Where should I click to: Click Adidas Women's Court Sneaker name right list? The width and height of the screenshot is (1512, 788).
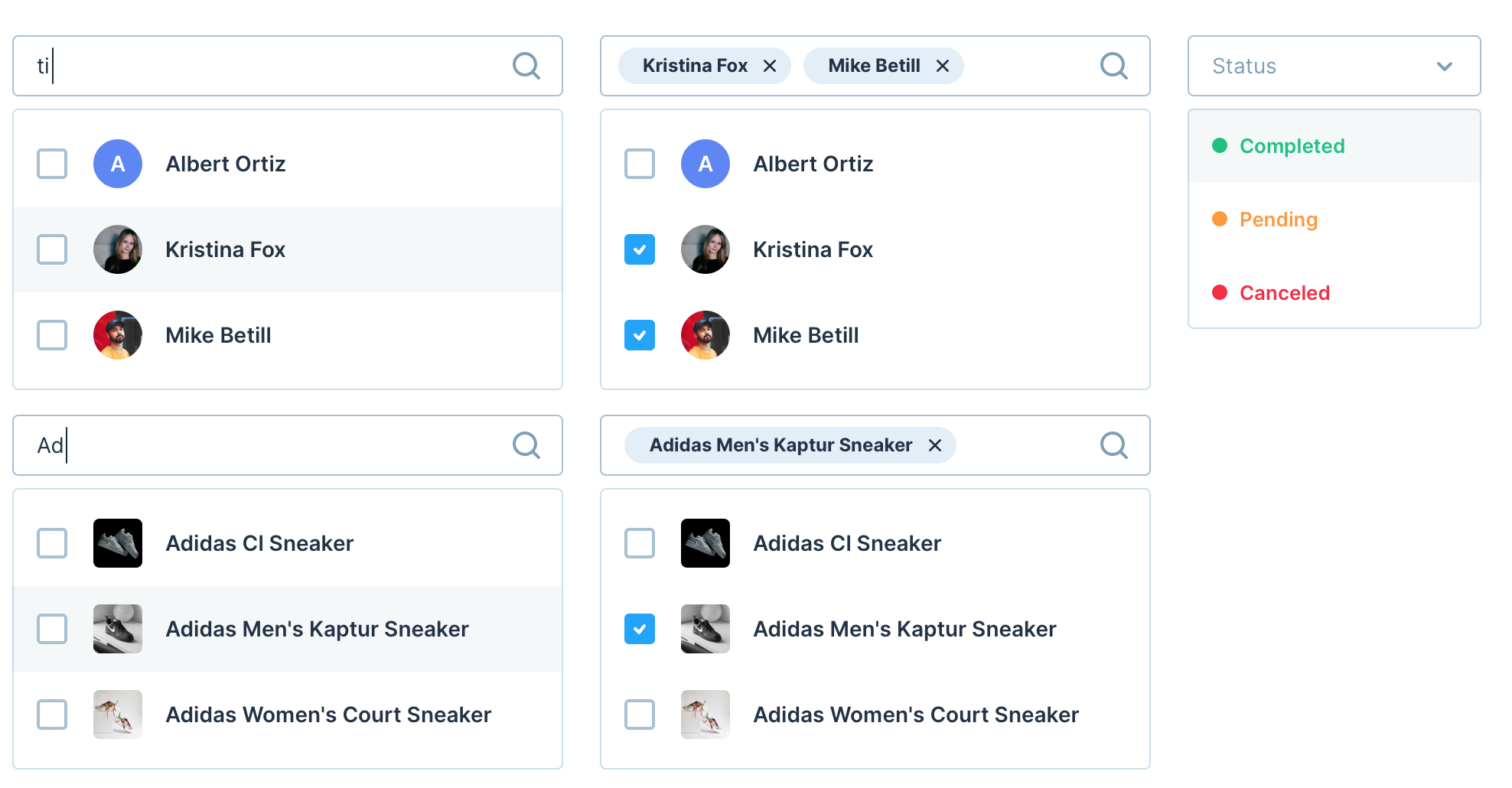(917, 715)
